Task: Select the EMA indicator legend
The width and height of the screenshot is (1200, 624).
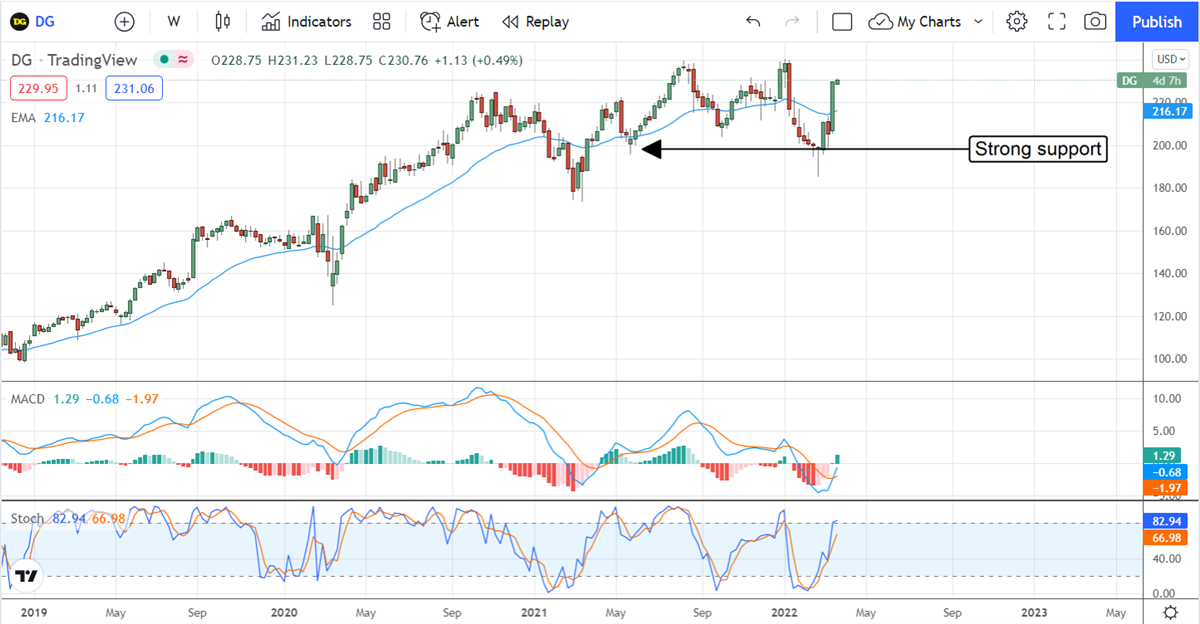Action: (25, 118)
